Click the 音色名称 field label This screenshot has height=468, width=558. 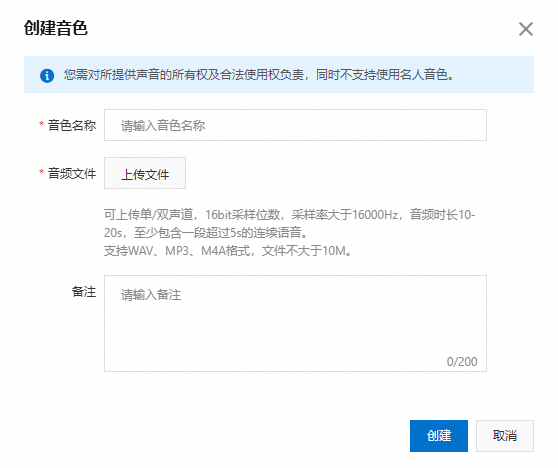coord(72,125)
